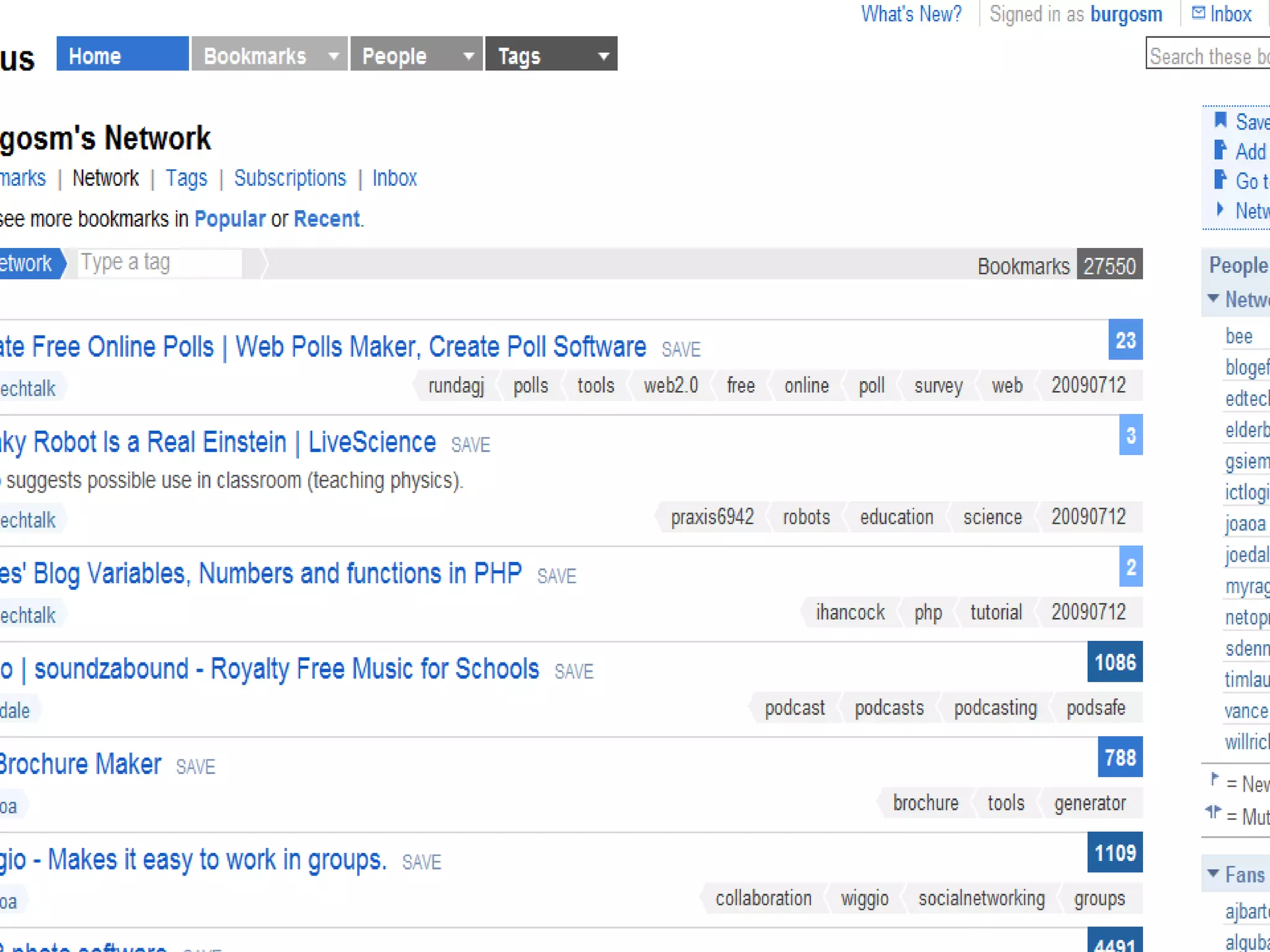Open the Popular bookmarks link
Image resolution: width=1270 pixels, height=952 pixels.
[x=229, y=219]
